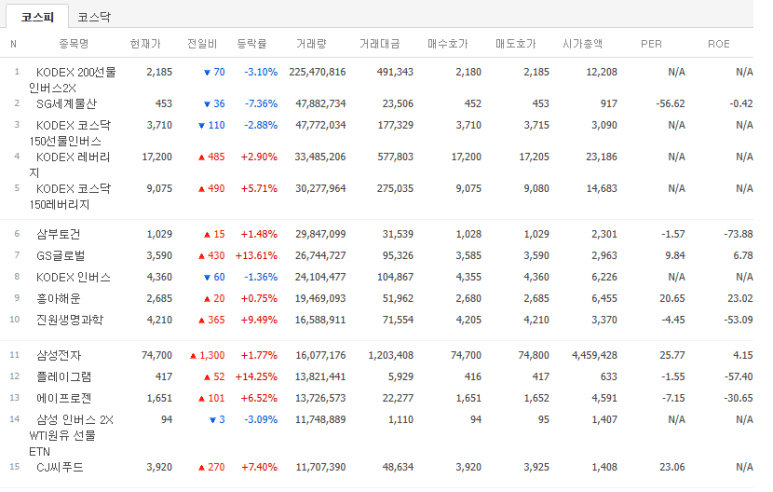Screen dimensions: 773x492
Task: Open KODEX 레버리지 stock link
Action: [70, 165]
